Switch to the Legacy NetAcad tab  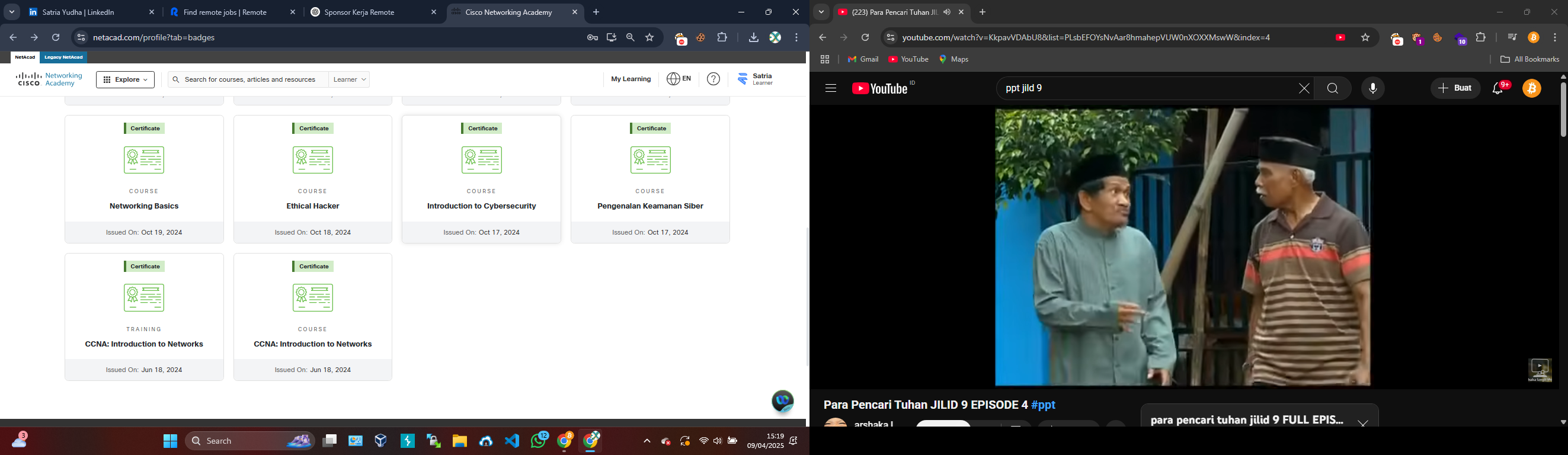(64, 58)
